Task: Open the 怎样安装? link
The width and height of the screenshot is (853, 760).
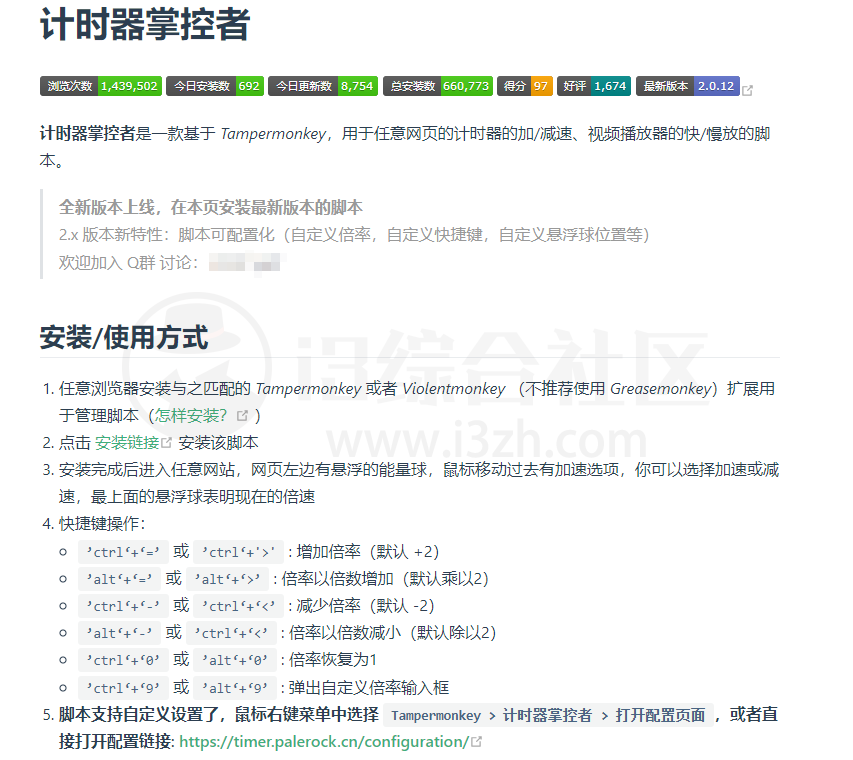Action: [x=190, y=416]
